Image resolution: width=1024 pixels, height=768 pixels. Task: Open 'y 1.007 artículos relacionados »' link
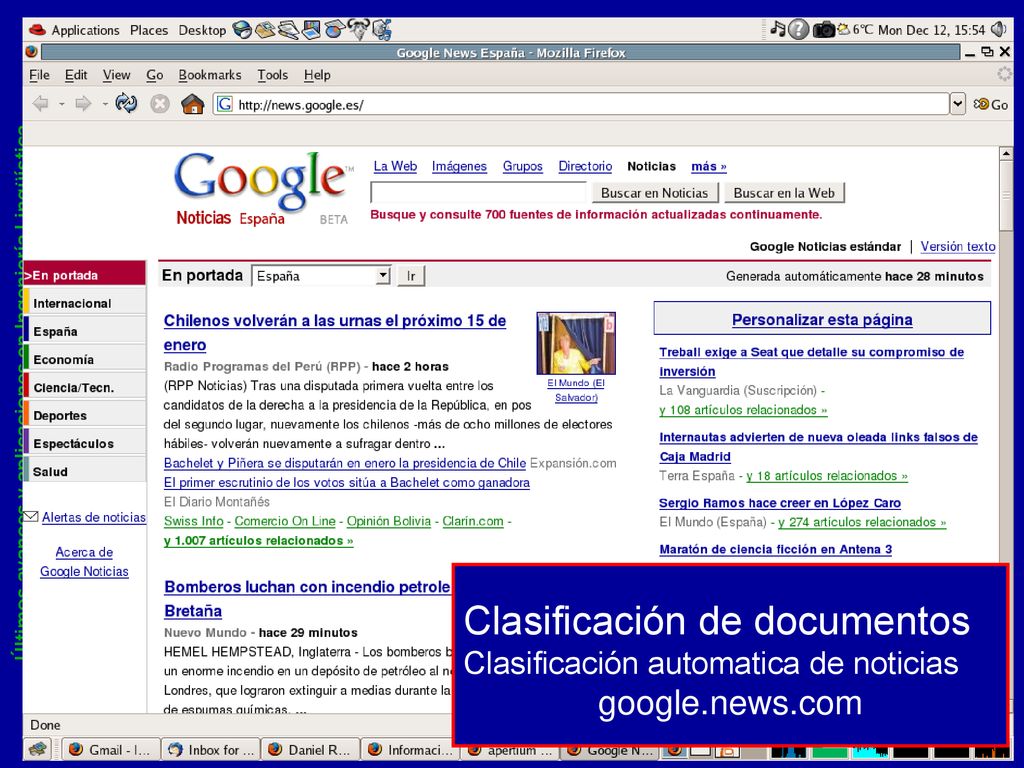(x=258, y=541)
